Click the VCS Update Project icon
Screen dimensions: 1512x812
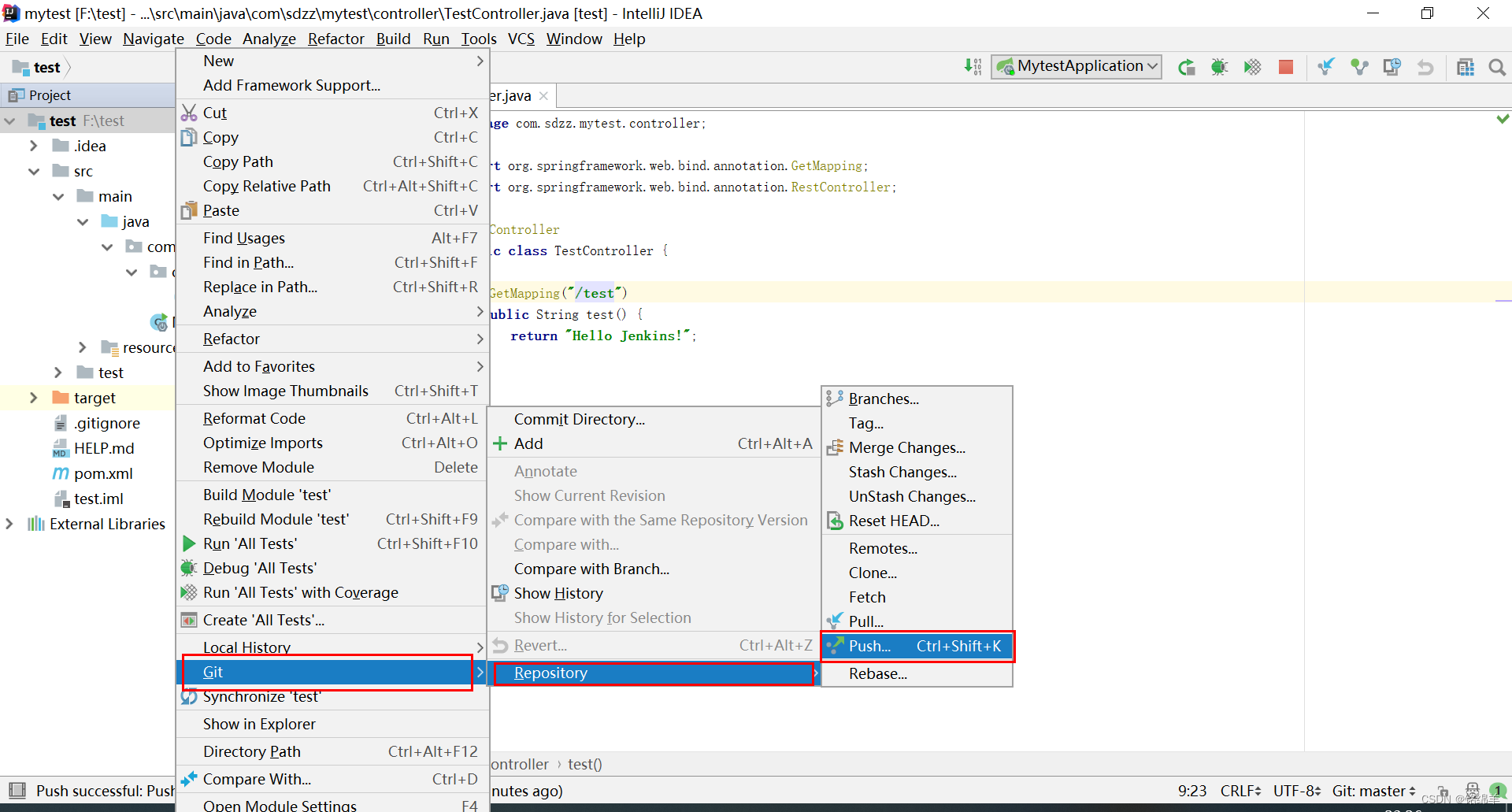tap(1326, 68)
